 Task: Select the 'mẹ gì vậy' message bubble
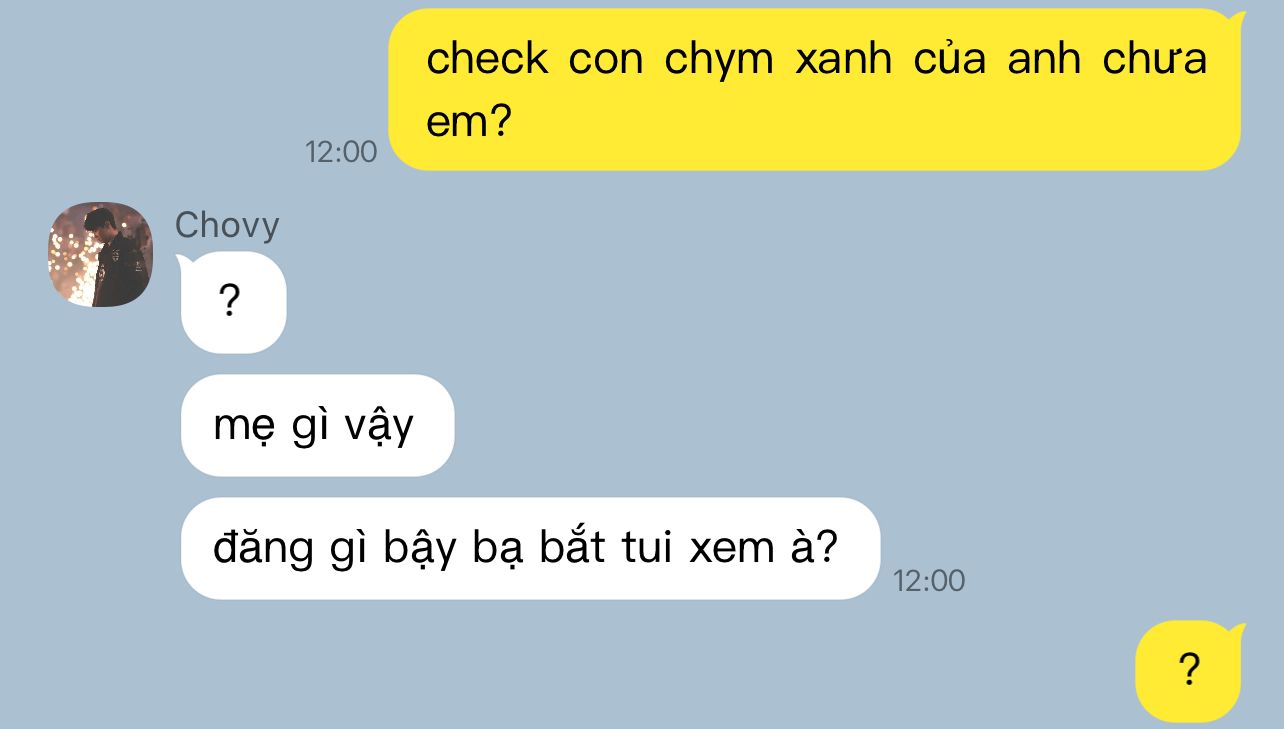pos(317,425)
